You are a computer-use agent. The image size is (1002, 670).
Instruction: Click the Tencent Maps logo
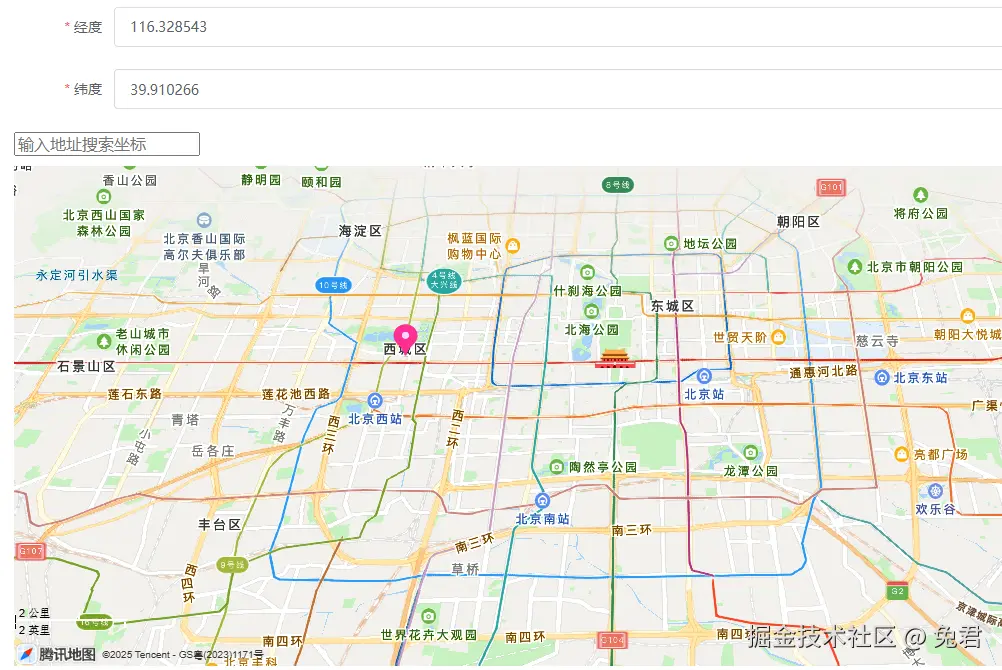click(x=58, y=654)
